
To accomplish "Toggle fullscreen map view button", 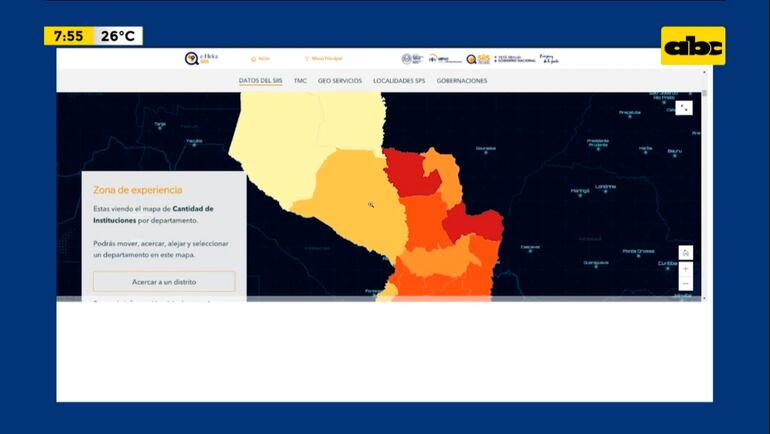I will (684, 108).
